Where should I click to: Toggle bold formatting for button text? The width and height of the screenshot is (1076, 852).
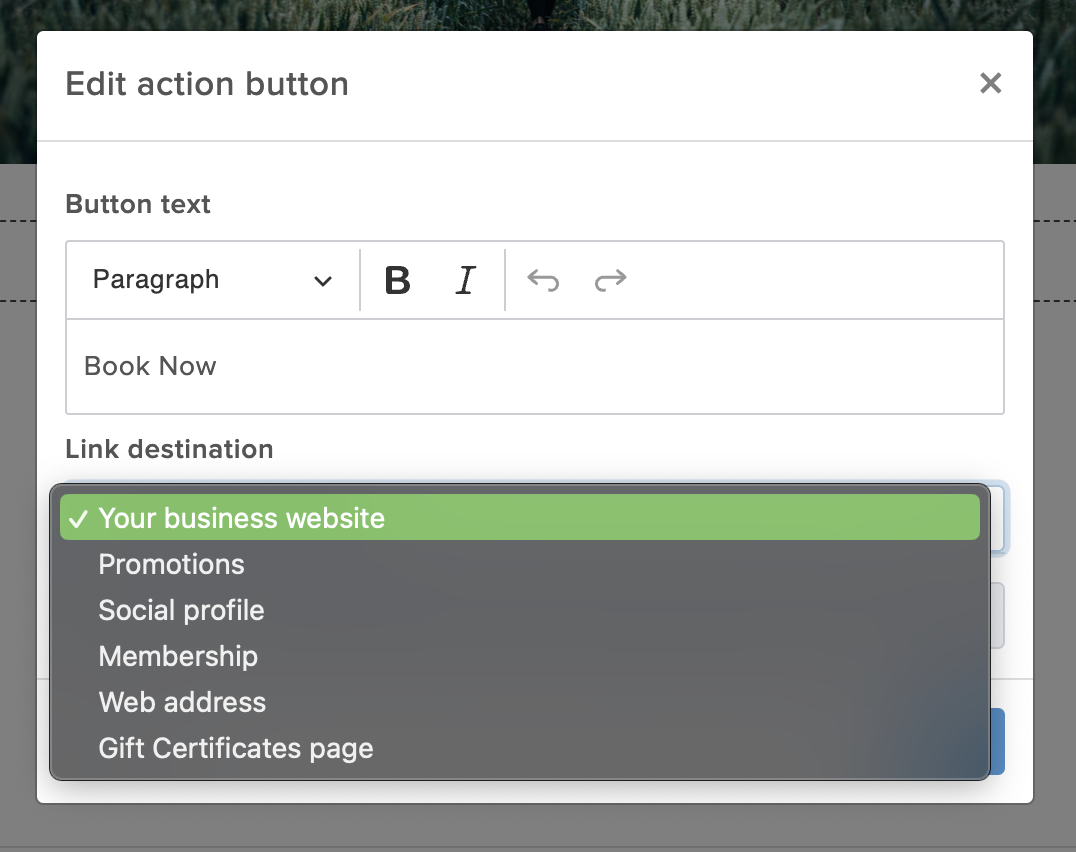point(397,280)
